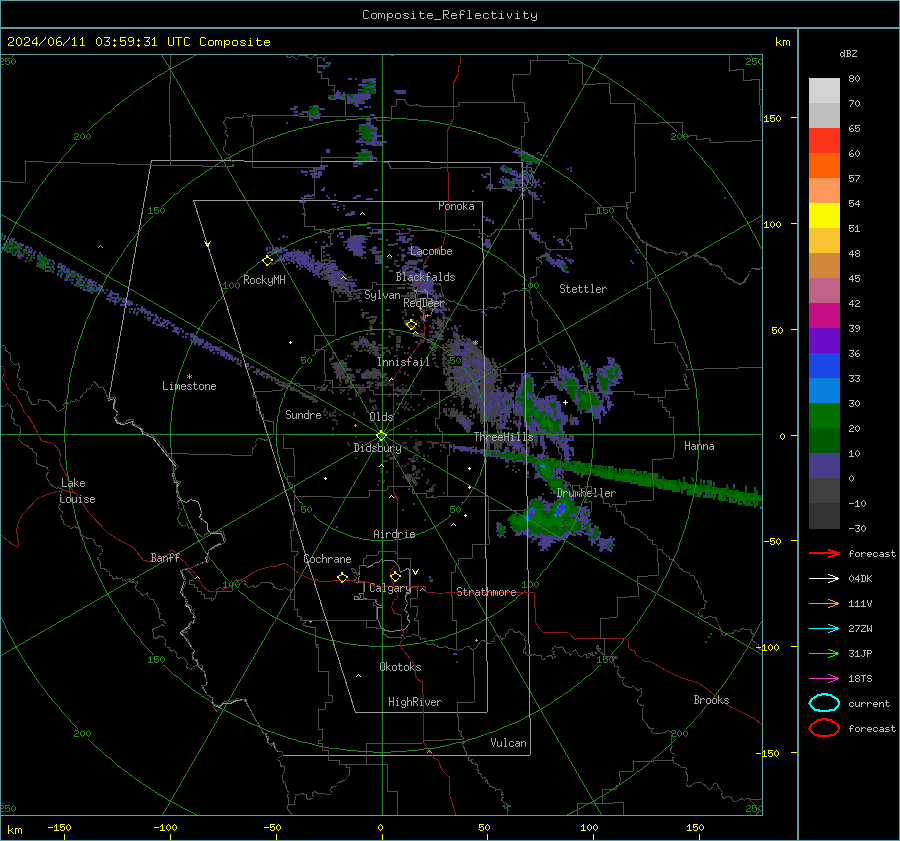Select the bright green 30-20 dBZ swatch
The image size is (900, 841).
[x=824, y=416]
